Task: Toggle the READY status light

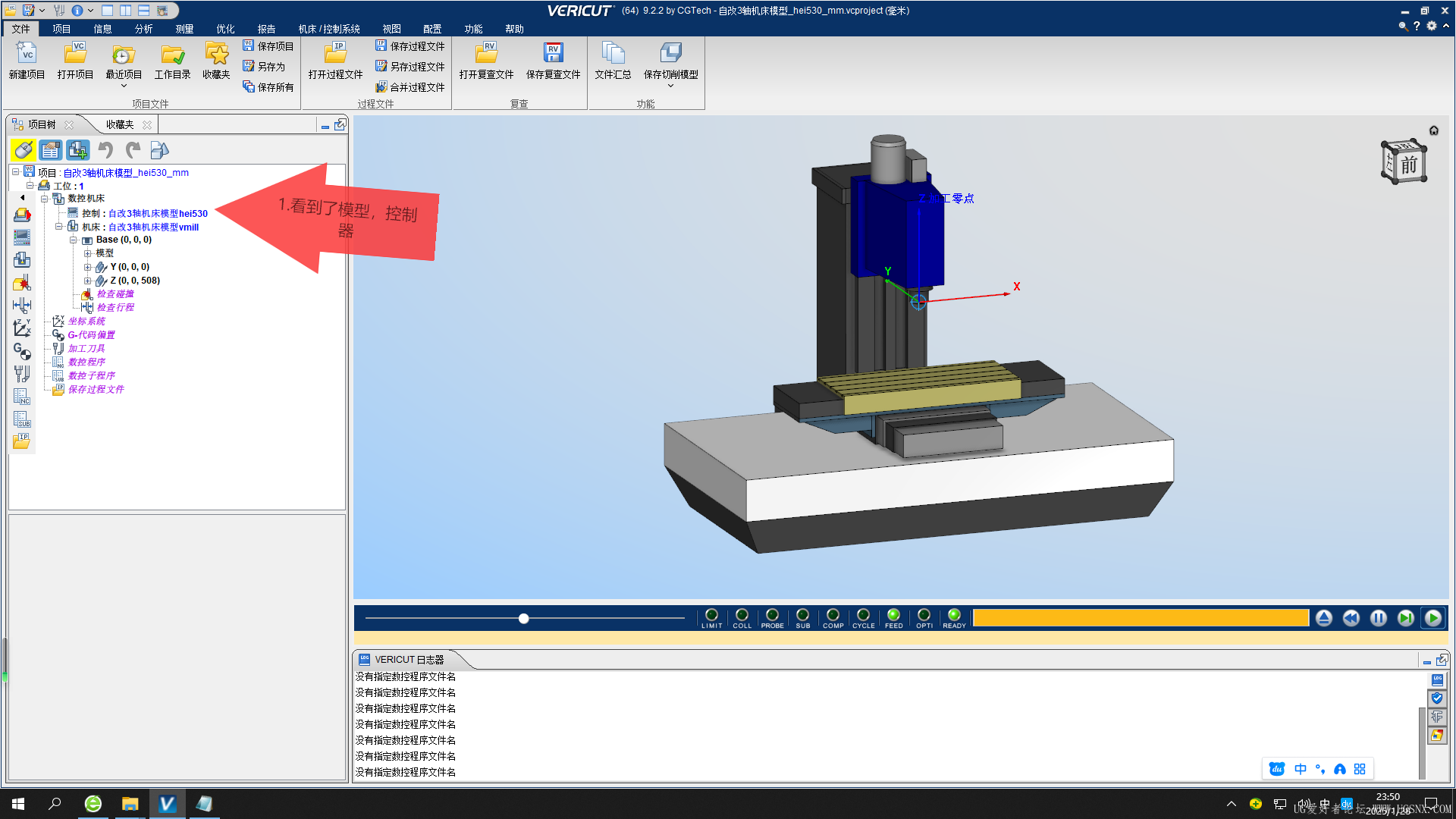Action: [954, 615]
